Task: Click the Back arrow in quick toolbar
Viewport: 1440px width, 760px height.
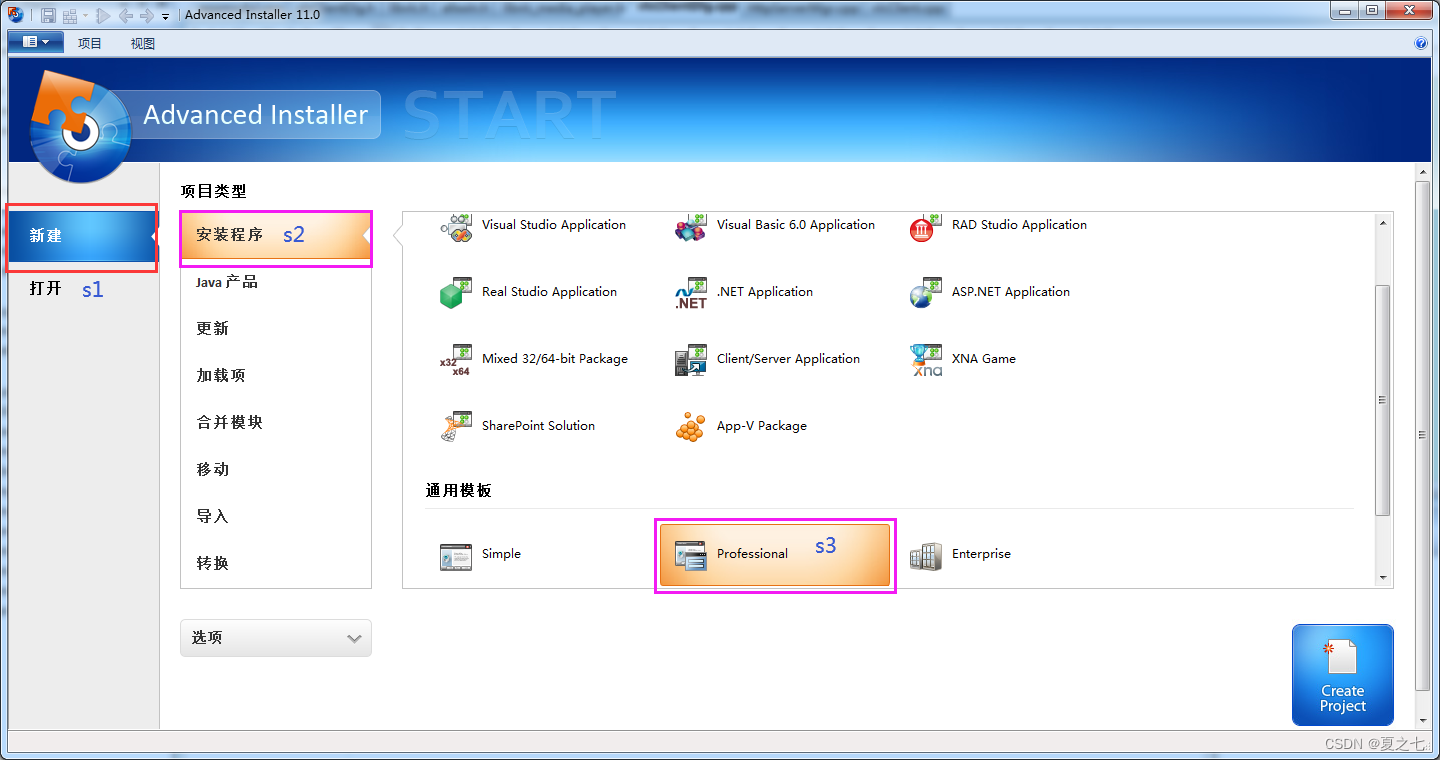Action: pyautogui.click(x=125, y=16)
